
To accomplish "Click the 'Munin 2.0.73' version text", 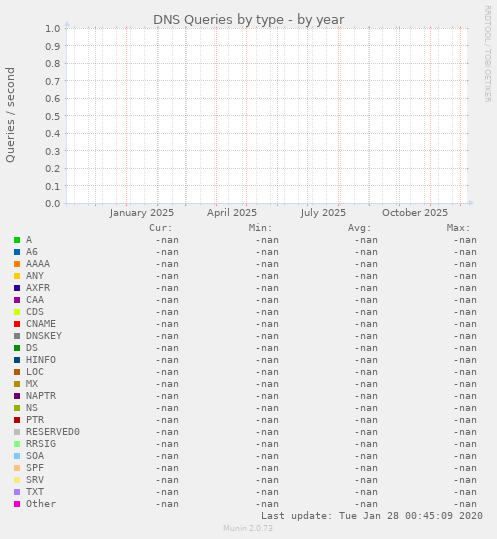I will pyautogui.click(x=248, y=528).
